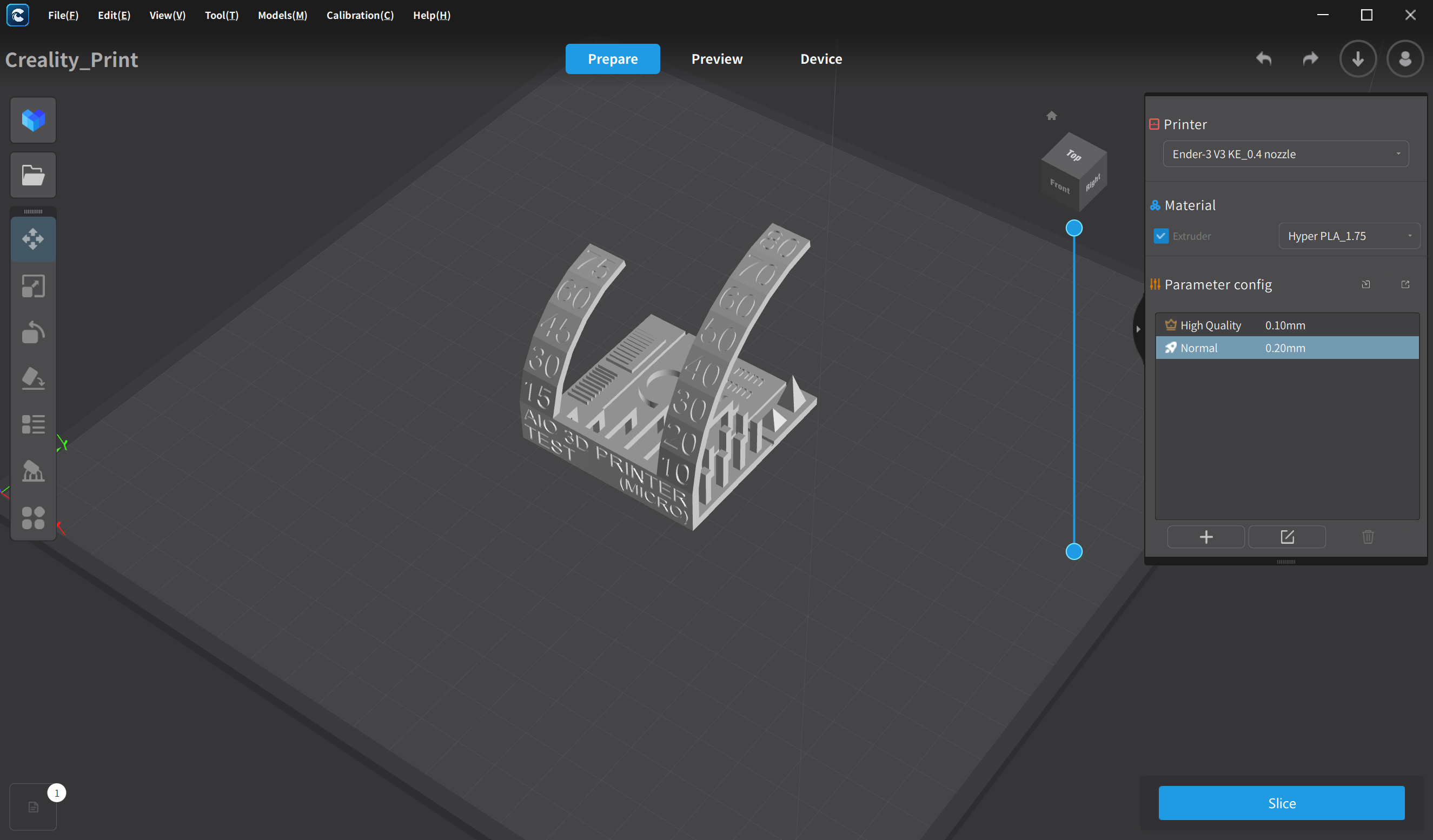Open the auto-arrange layout tool
The width and height of the screenshot is (1433, 840).
[33, 518]
